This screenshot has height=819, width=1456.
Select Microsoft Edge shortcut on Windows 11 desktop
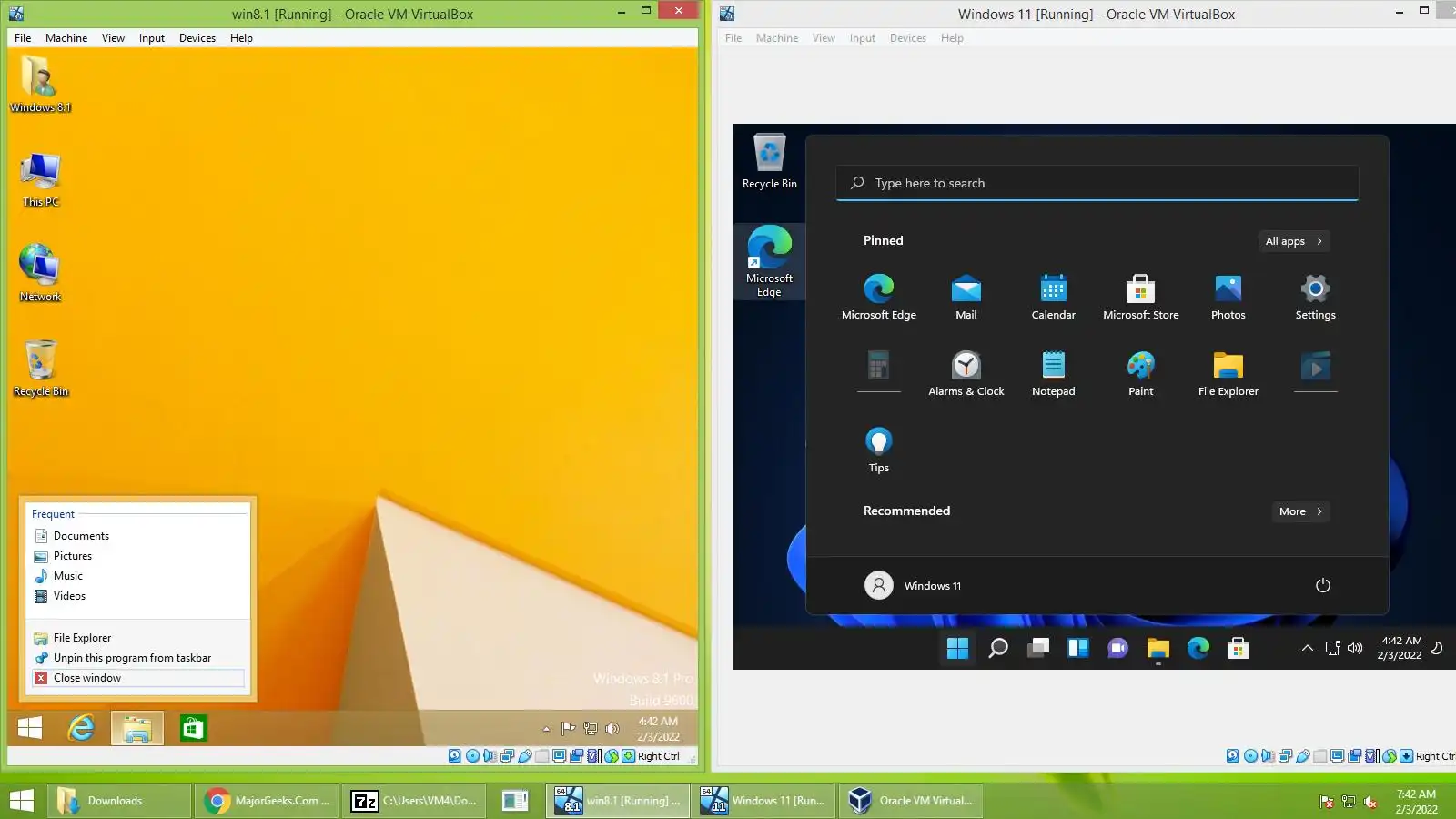point(769,261)
